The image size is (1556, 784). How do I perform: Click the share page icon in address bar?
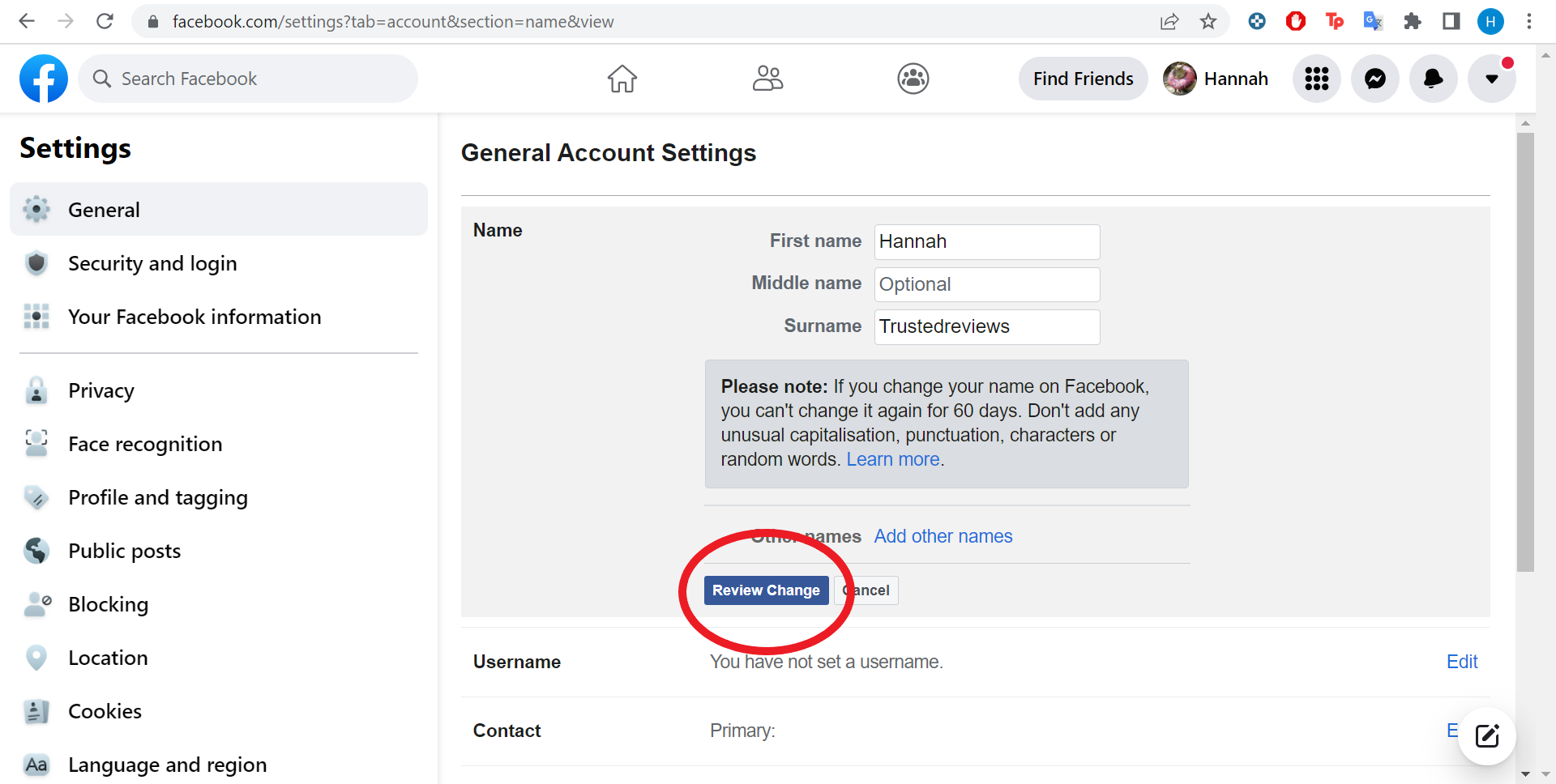1169,22
